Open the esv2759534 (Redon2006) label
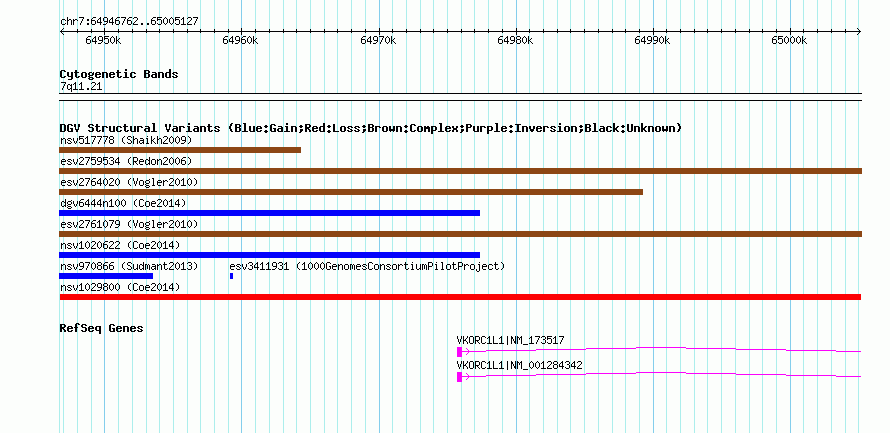Image resolution: width=890 pixels, height=433 pixels. point(126,161)
